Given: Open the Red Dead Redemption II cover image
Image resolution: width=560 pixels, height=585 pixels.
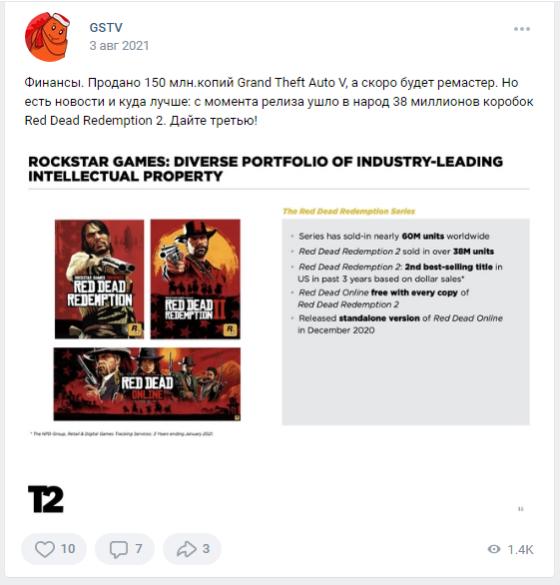Looking at the screenshot, I should (x=195, y=279).
